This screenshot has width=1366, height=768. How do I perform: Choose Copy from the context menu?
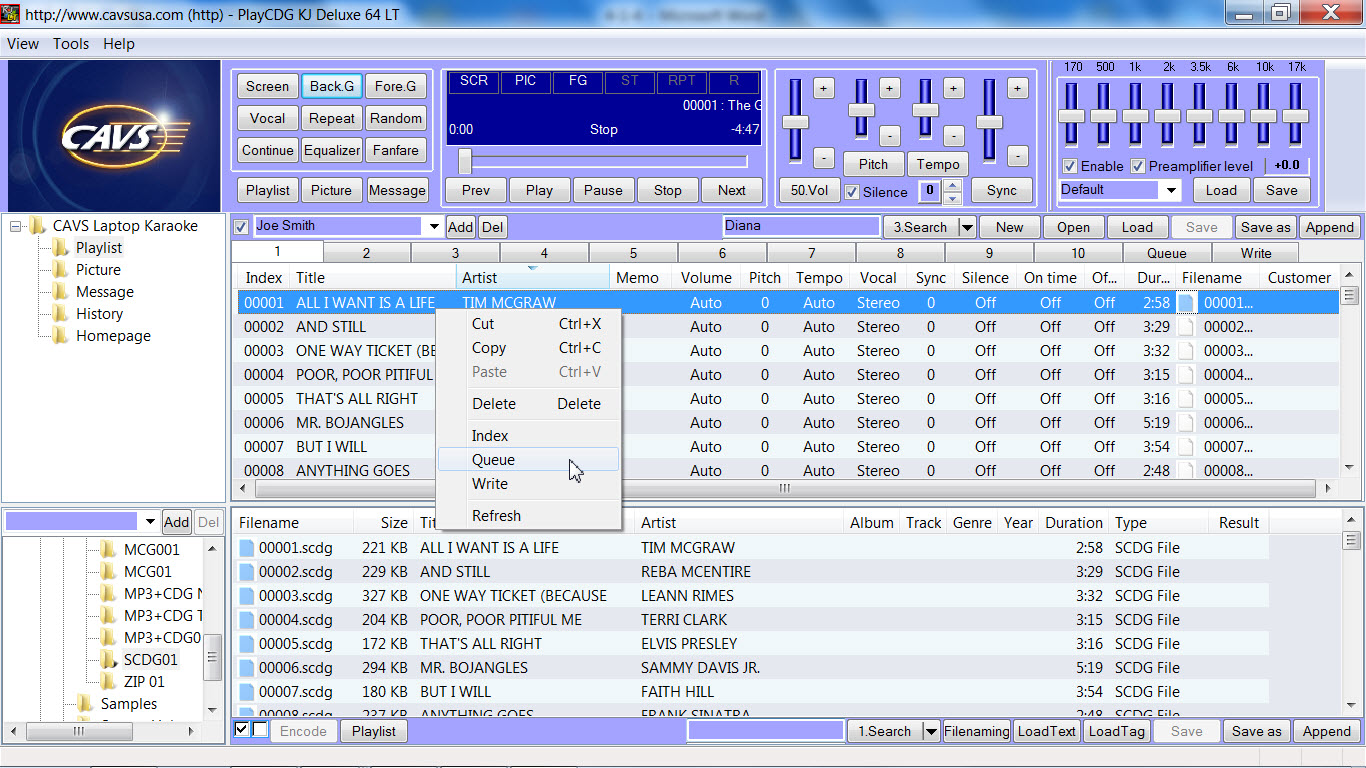(x=528, y=348)
